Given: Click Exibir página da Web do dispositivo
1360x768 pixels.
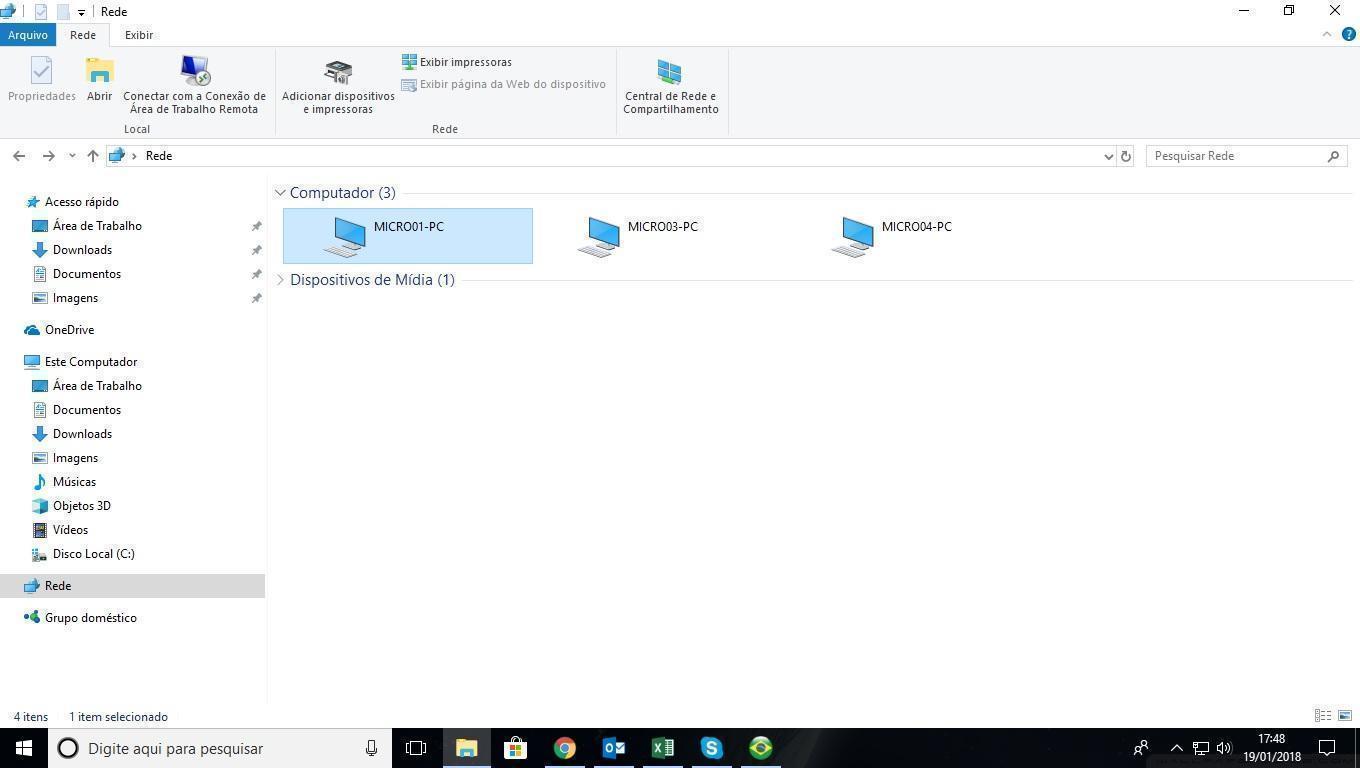Looking at the screenshot, I should pyautogui.click(x=504, y=84).
